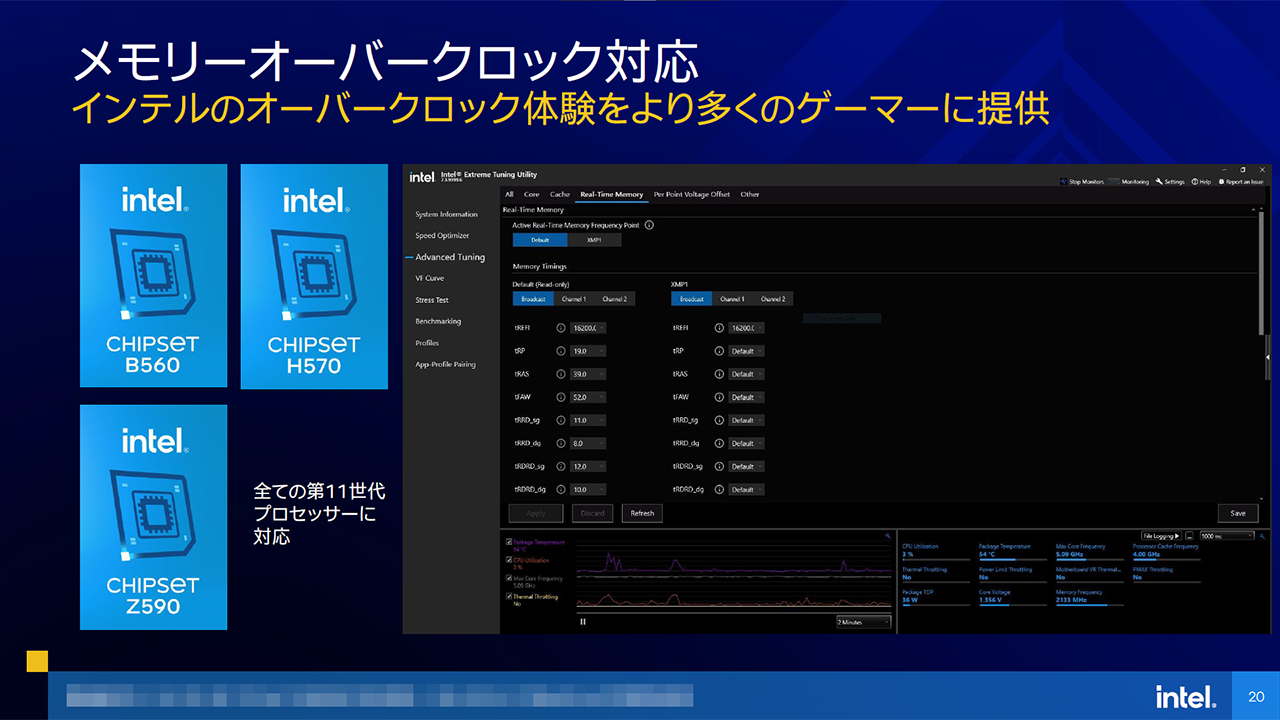This screenshot has height=720, width=1280.
Task: Switch to the All tab
Action: point(509,194)
